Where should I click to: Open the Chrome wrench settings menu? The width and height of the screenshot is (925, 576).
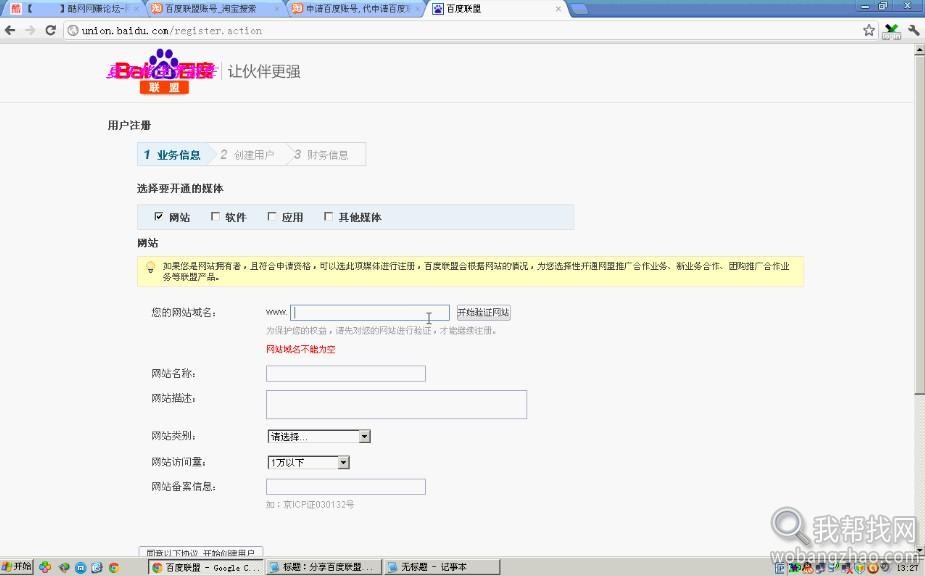pyautogui.click(x=913, y=30)
